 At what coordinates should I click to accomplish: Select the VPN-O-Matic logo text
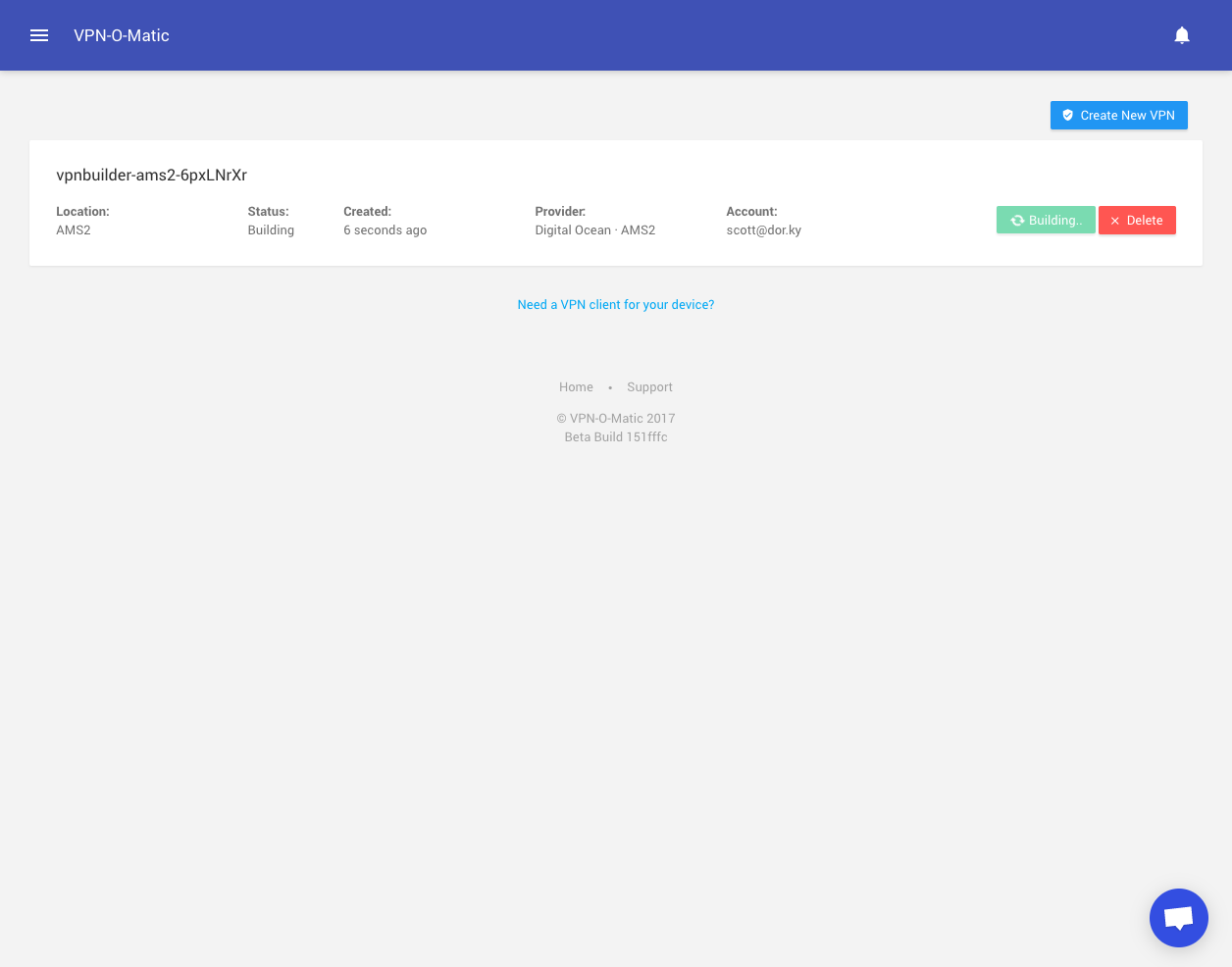coord(121,35)
